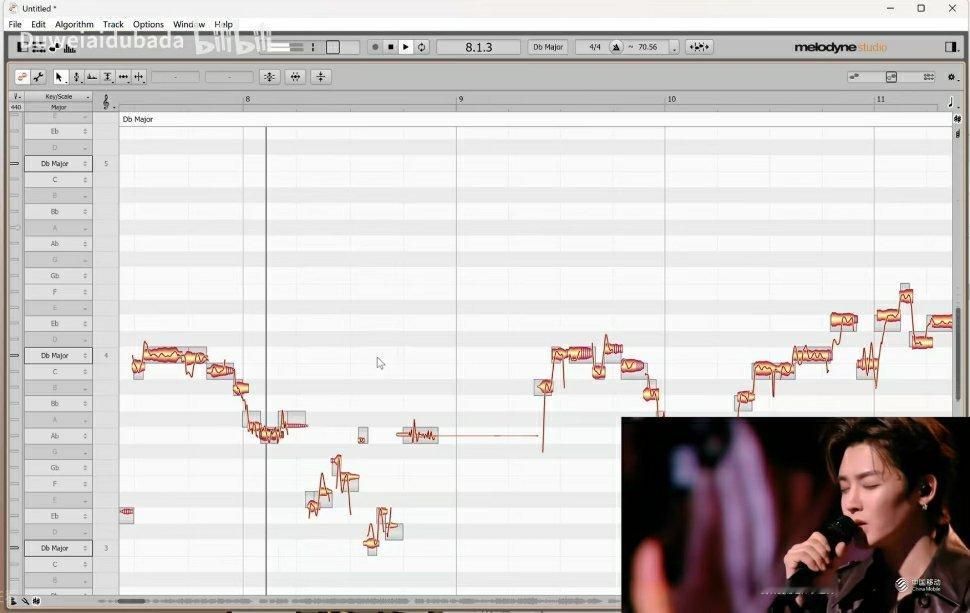Click the Db Major stepper beside octave 4

85,356
